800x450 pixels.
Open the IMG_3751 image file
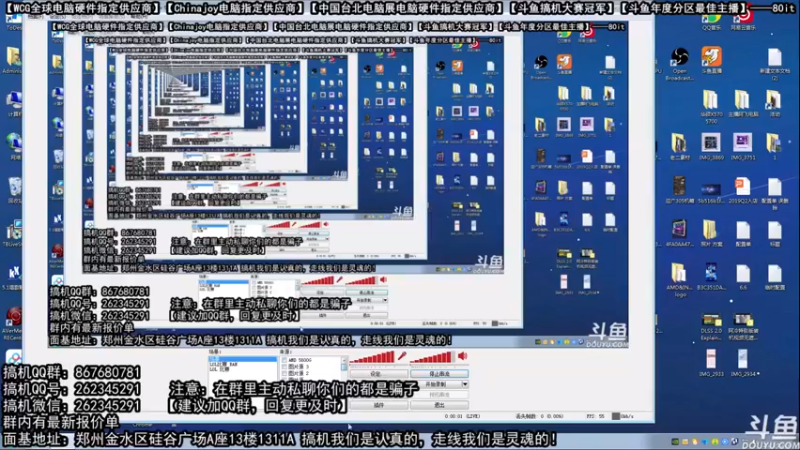[743, 147]
